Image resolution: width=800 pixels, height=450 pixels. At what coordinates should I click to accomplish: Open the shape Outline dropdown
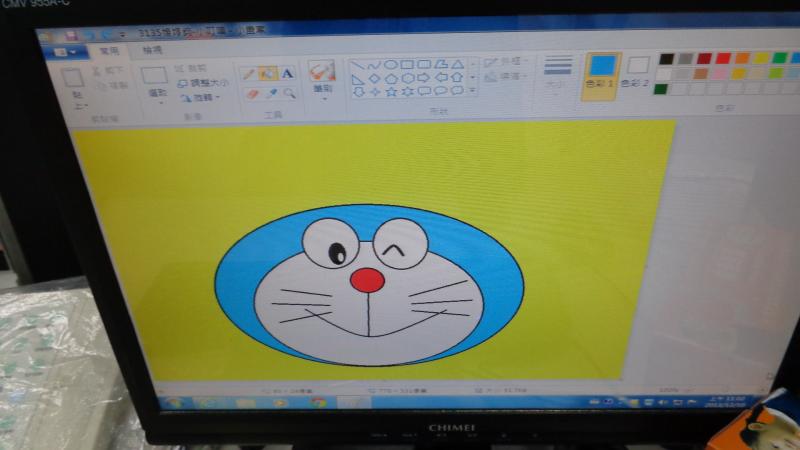tap(506, 62)
